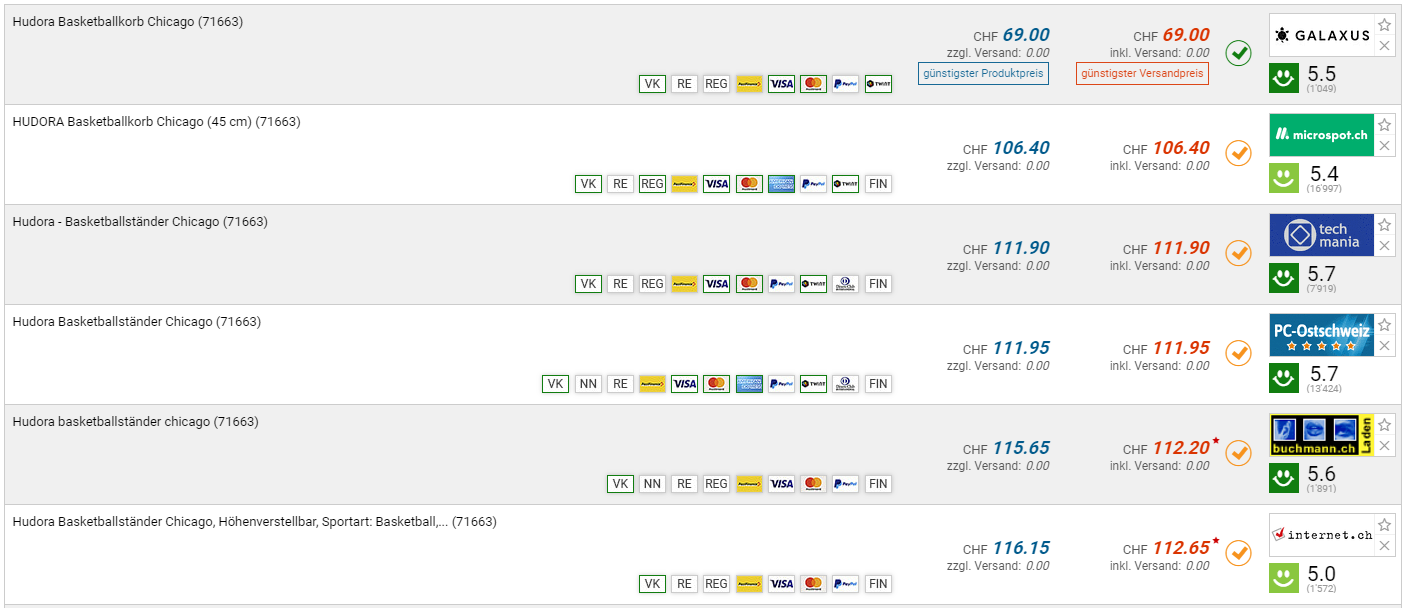
Task: Hide the microspot.ch offer with the X
Action: (x=1385, y=146)
